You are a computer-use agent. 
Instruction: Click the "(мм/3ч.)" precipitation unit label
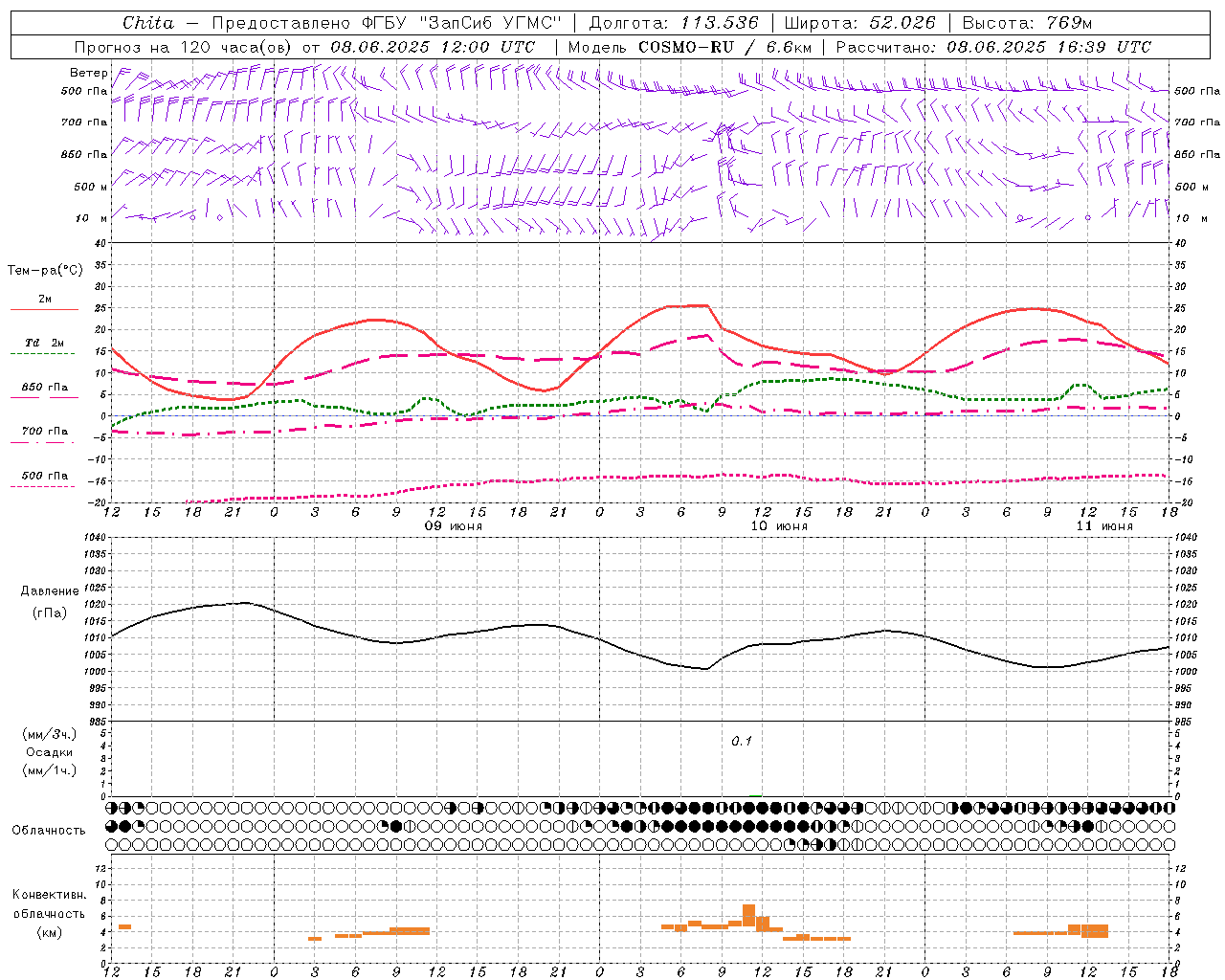tap(50, 734)
